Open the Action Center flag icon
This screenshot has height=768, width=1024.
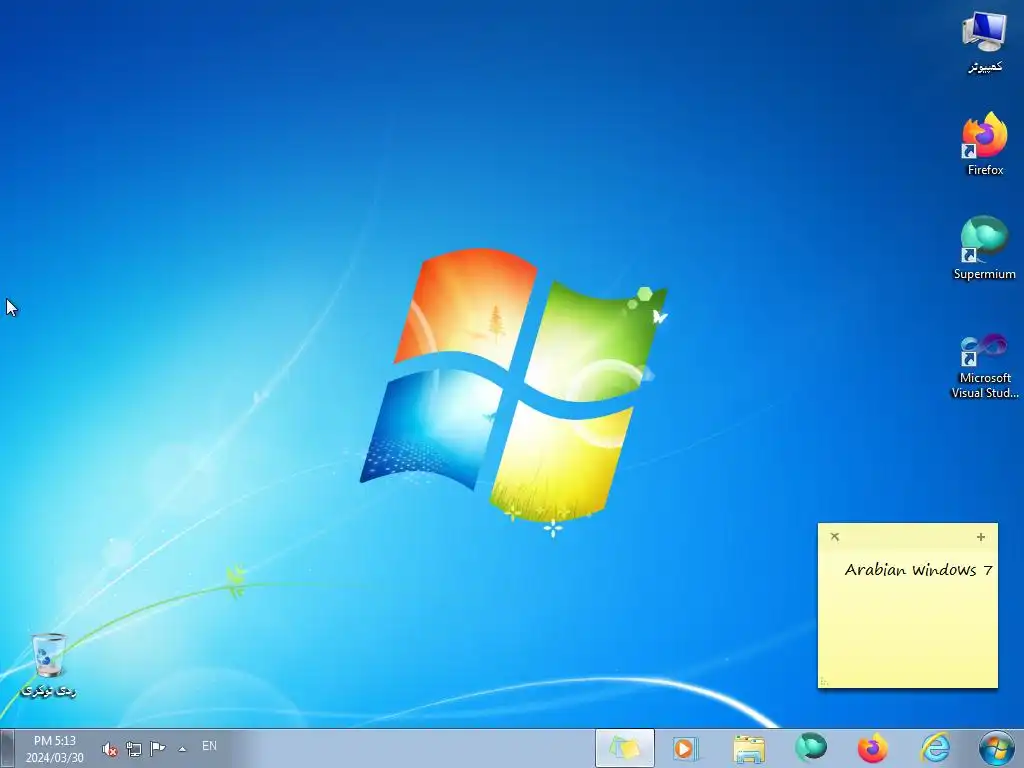tap(157, 748)
